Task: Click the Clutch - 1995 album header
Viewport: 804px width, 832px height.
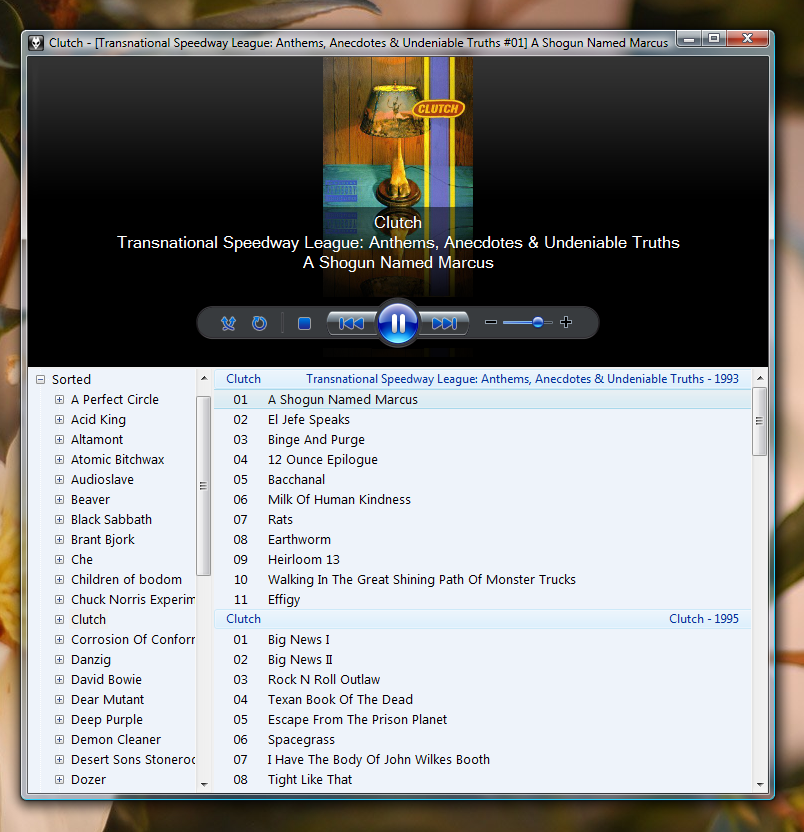Action: pos(703,619)
